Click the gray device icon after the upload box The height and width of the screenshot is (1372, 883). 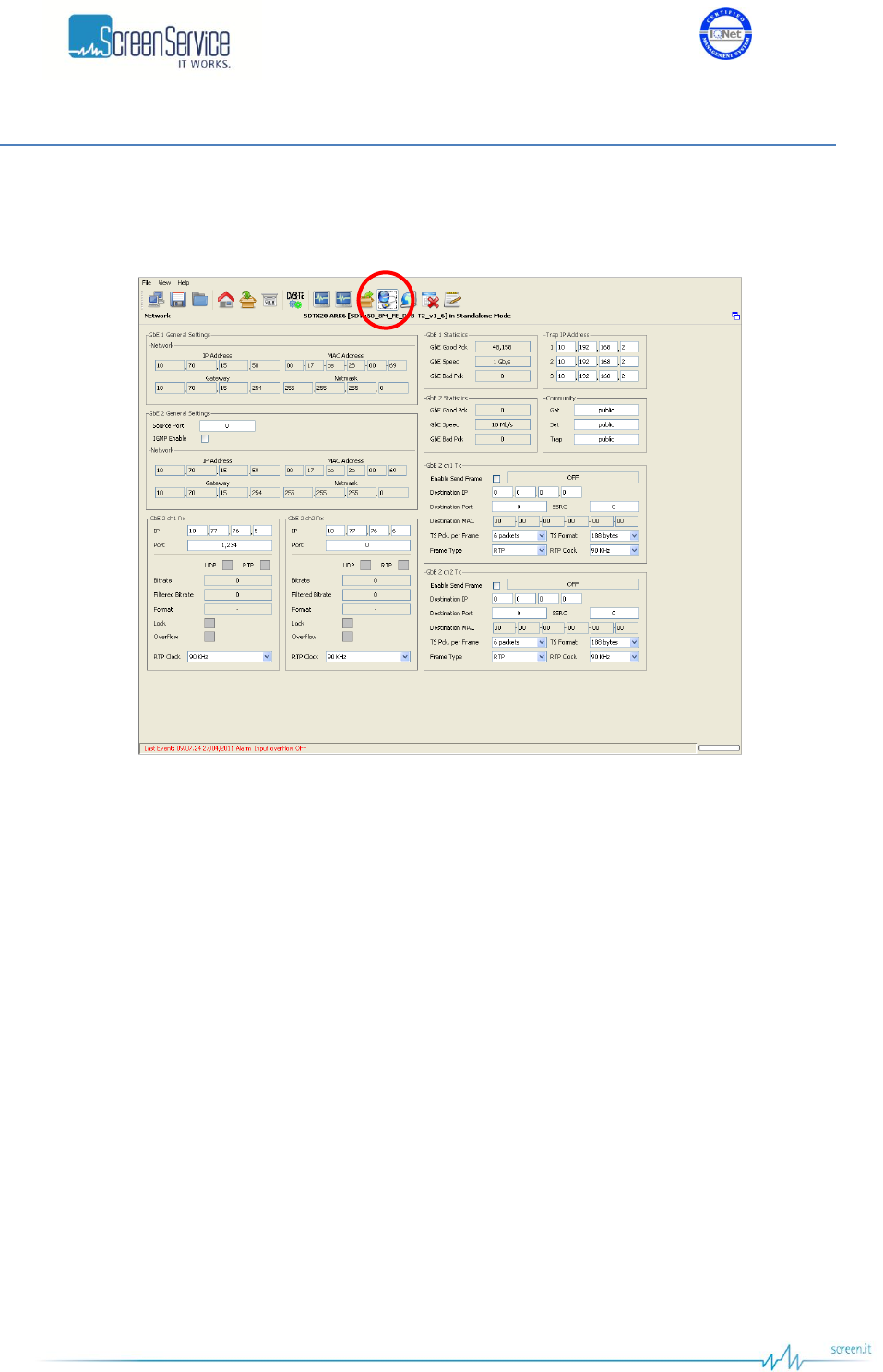[x=269, y=300]
